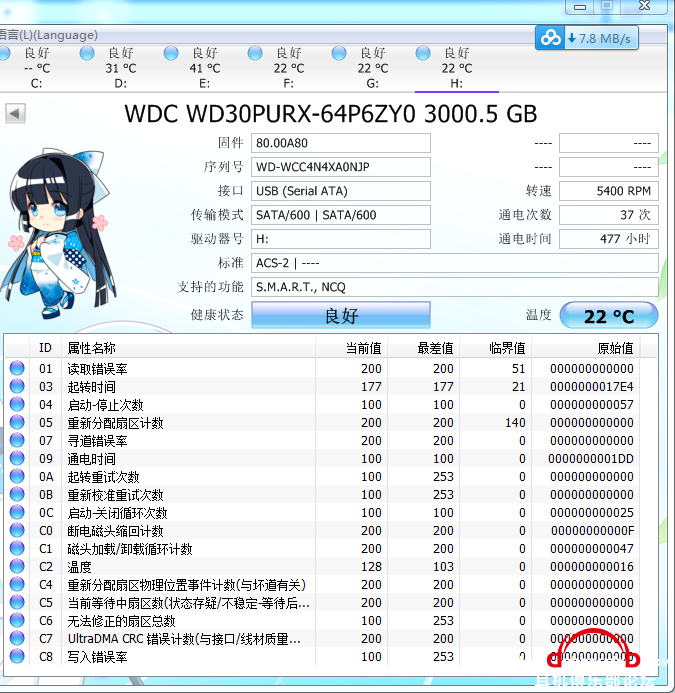Image resolution: width=675 pixels, height=693 pixels.
Task: Click the cloud download speed widget icon
Action: 550,38
